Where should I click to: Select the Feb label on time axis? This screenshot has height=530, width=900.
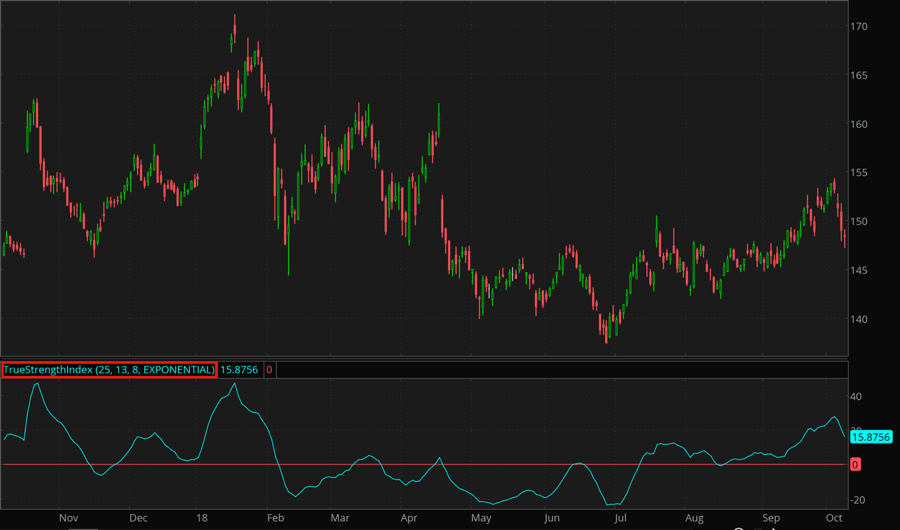click(x=275, y=519)
